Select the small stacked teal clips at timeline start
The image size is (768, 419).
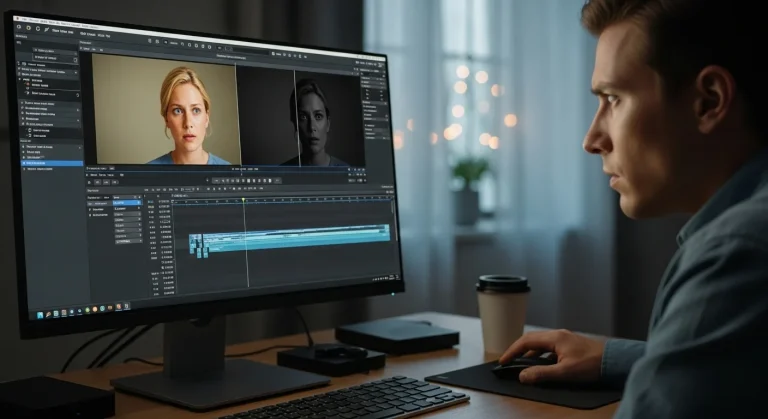(x=196, y=245)
